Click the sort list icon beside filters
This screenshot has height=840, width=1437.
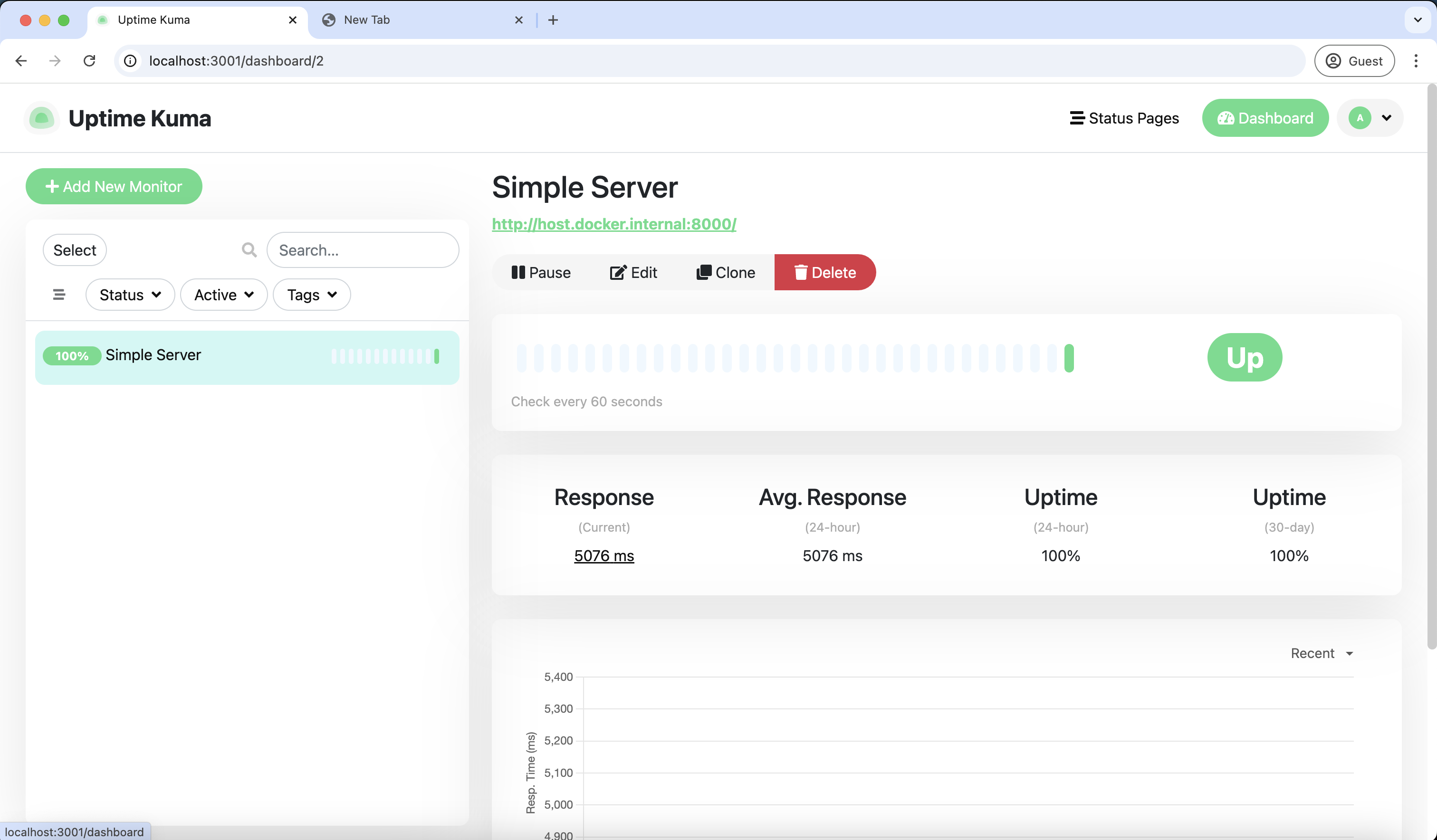59,294
